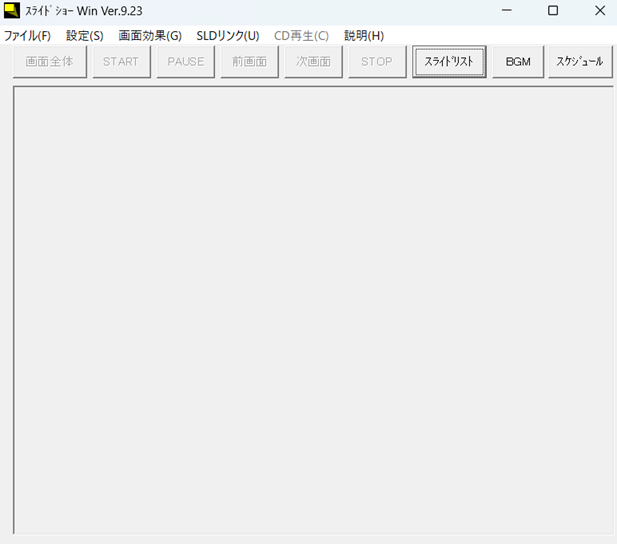Screen dimensions: 617x544
Task: Advance to next slide with 次画面
Action: pos(314,61)
